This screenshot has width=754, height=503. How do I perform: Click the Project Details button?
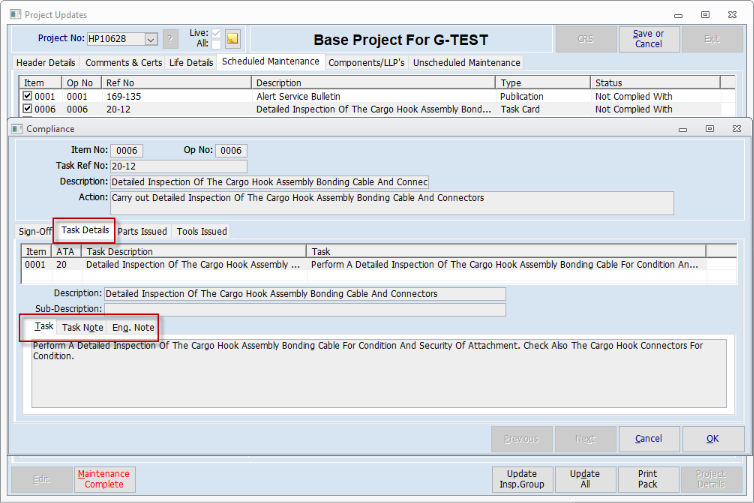click(x=711, y=479)
